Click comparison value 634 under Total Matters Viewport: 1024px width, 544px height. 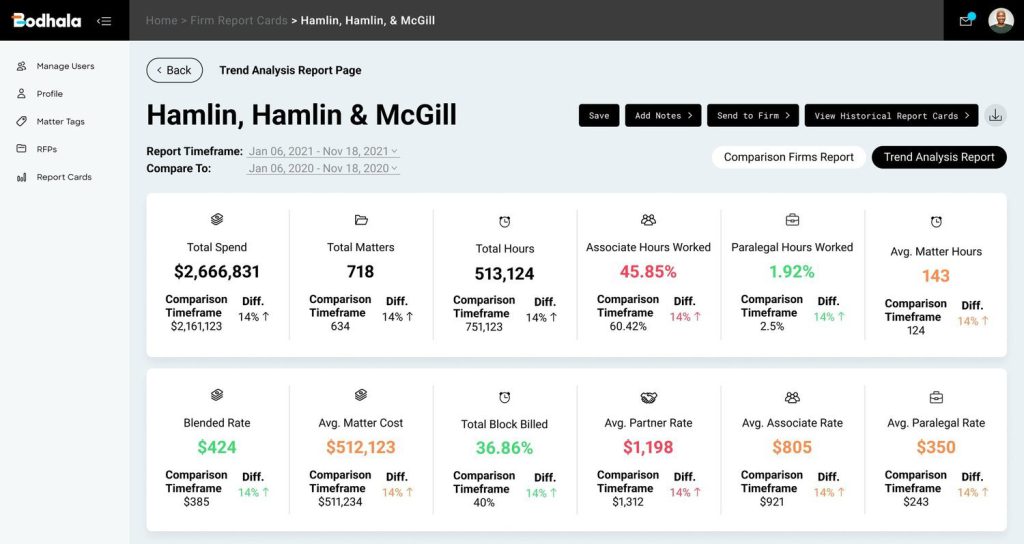[340, 327]
